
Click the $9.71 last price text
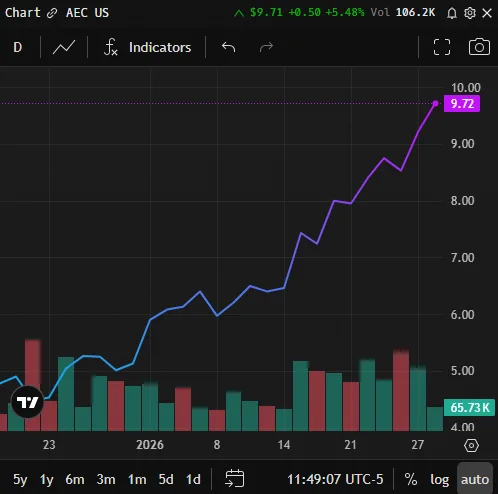coord(266,12)
